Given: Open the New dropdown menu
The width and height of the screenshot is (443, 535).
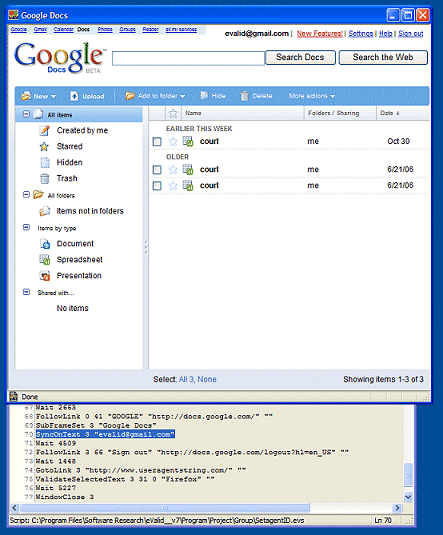Looking at the screenshot, I should (x=39, y=96).
